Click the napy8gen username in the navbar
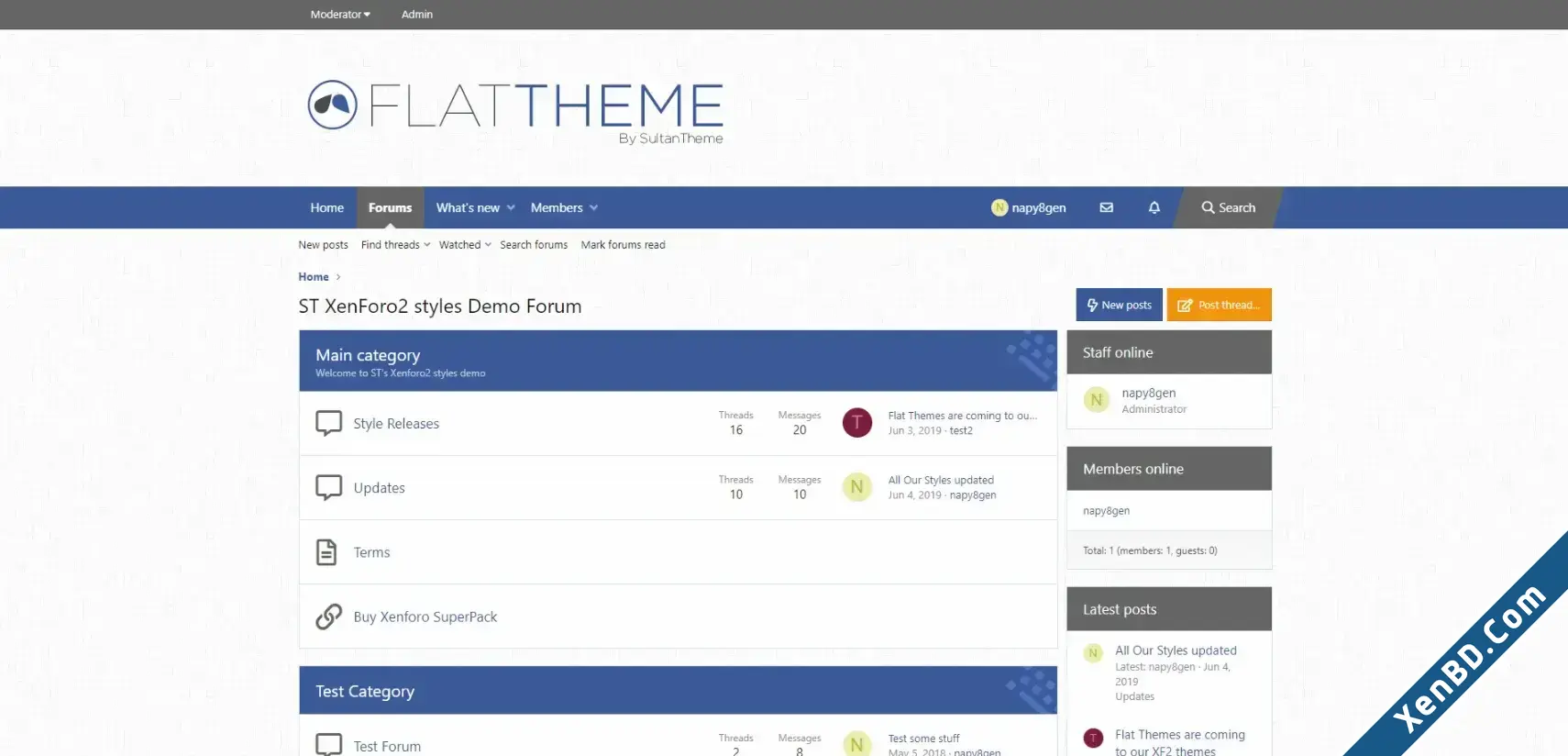The width and height of the screenshot is (1568, 756). point(1038,207)
